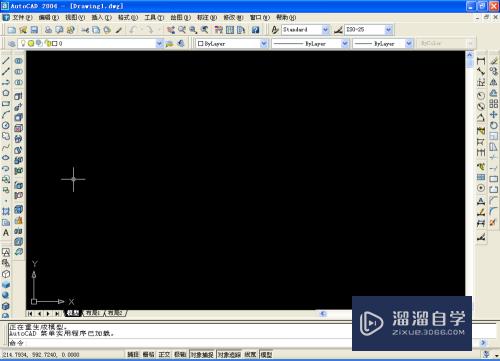Toggle 正交 ortho mode in status bar

coord(164,354)
